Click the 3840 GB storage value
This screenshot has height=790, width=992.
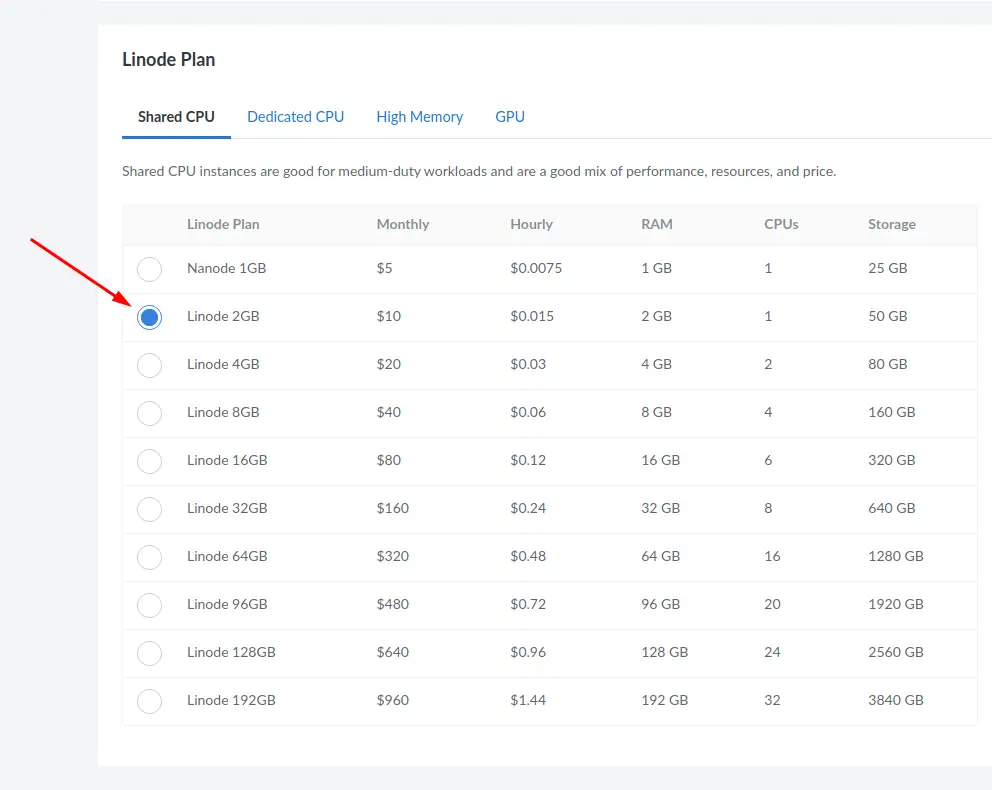coord(896,701)
